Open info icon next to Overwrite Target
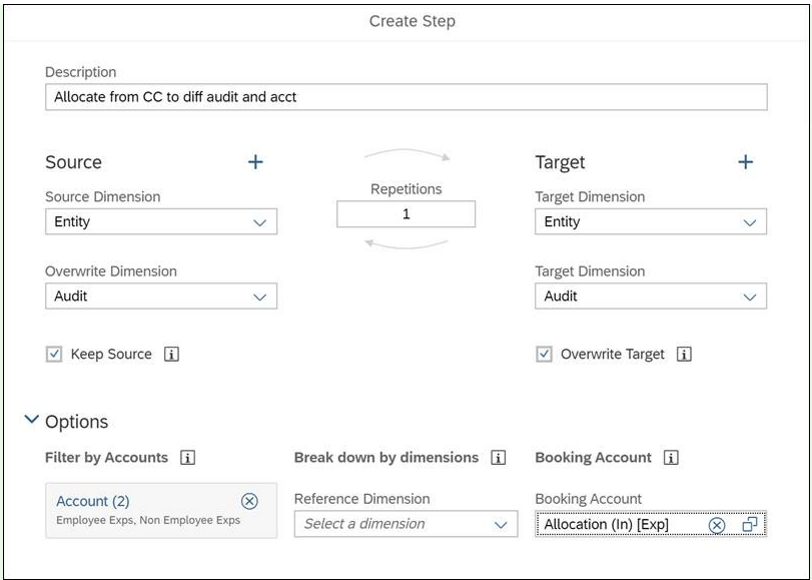This screenshot has width=812, height=580. (684, 355)
